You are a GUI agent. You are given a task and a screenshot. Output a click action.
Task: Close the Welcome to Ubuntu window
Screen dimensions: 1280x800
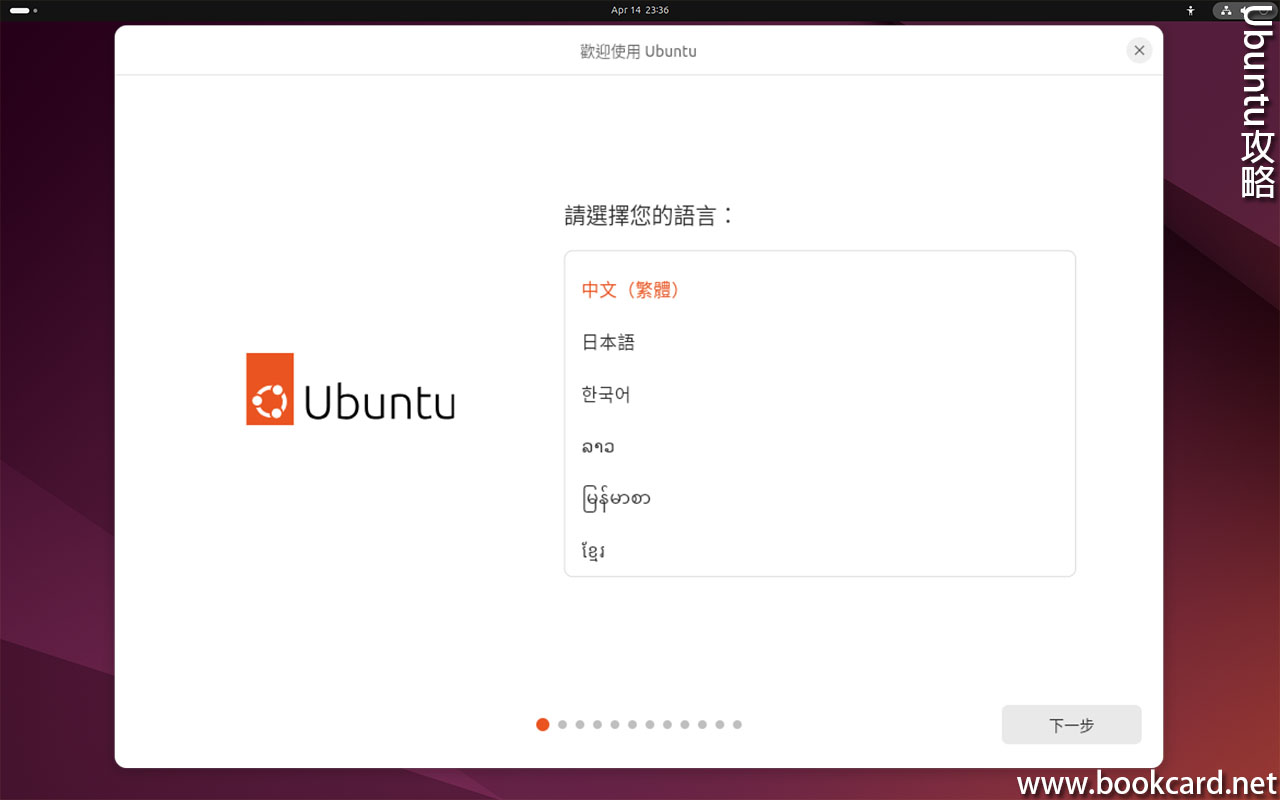click(x=1139, y=50)
